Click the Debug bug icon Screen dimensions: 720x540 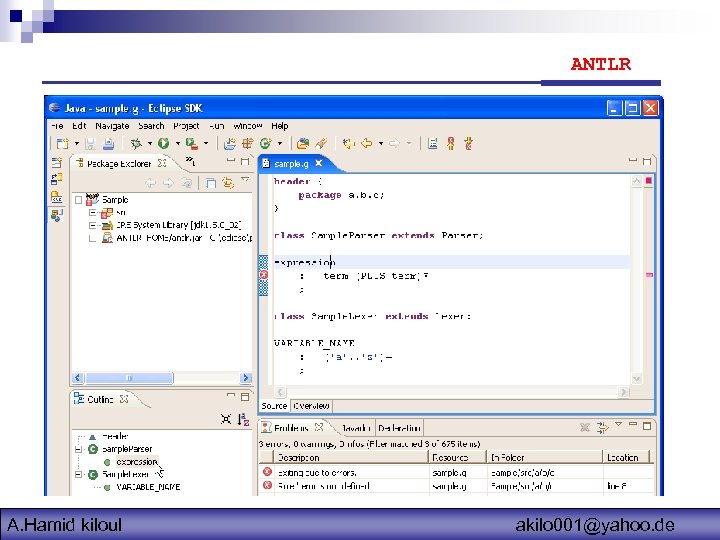click(136, 144)
